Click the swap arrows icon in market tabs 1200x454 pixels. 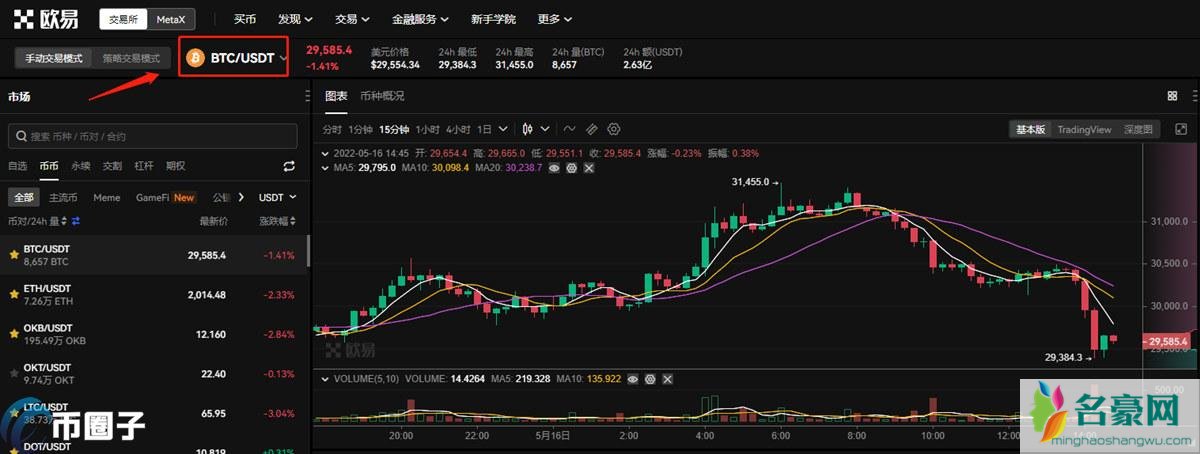pyautogui.click(x=290, y=166)
